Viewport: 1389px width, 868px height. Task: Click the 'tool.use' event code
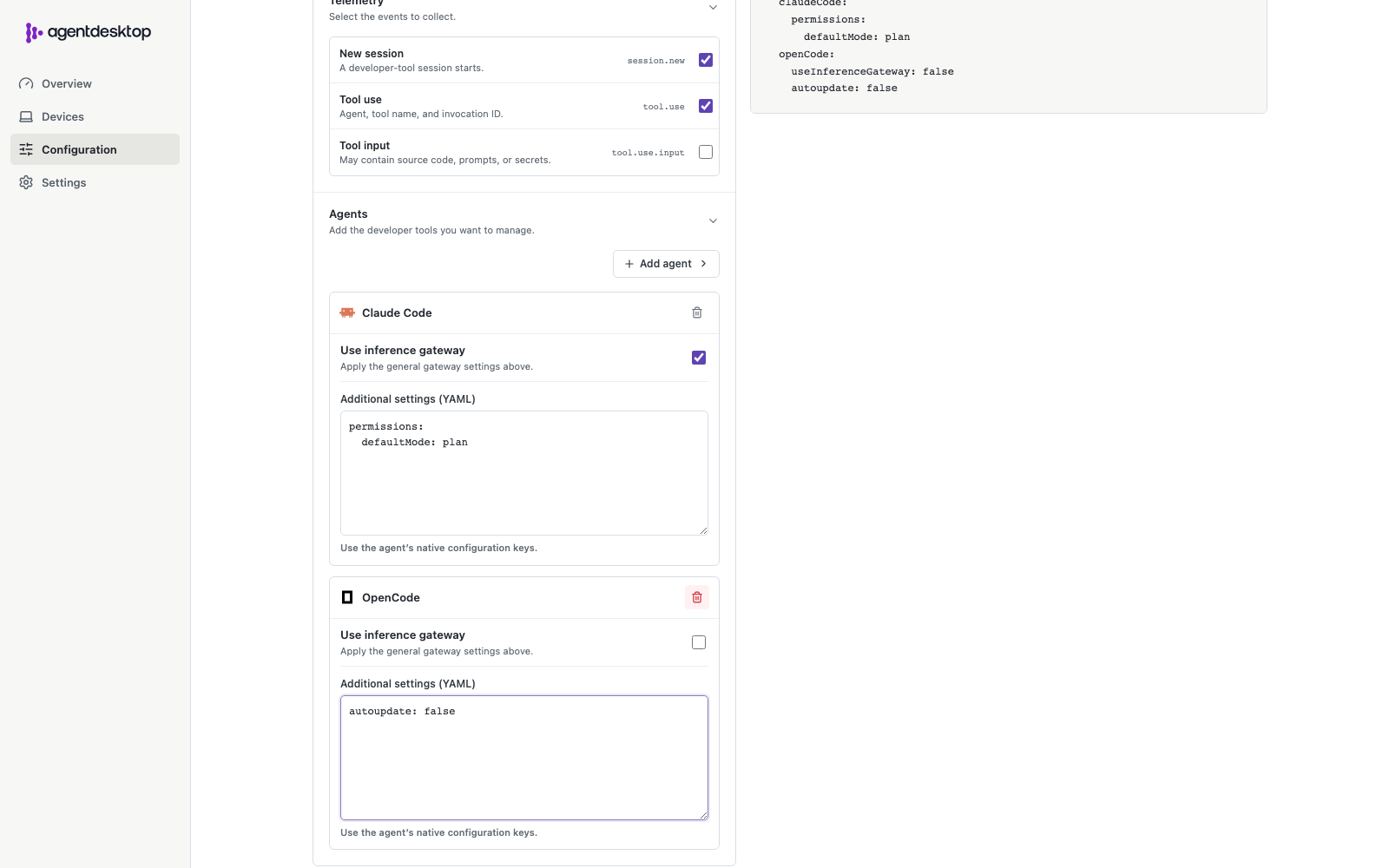[x=664, y=107]
